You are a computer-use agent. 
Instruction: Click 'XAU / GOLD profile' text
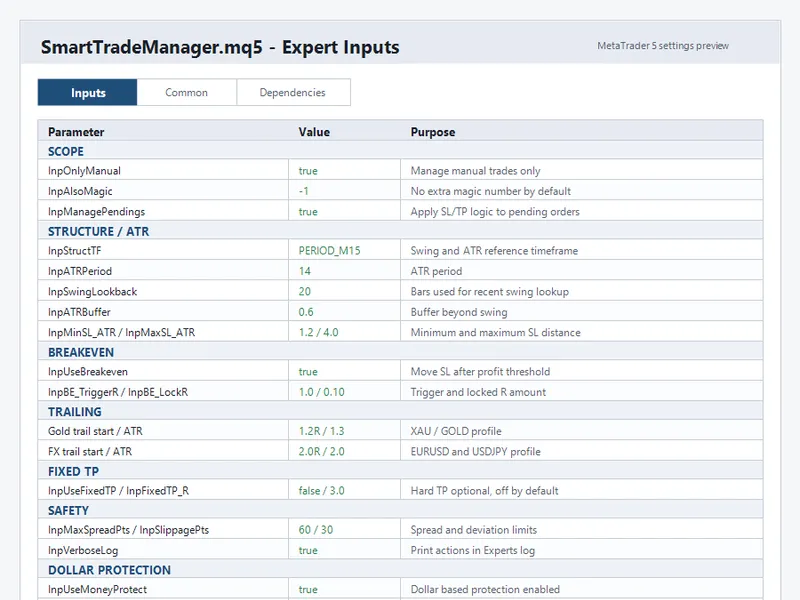pos(456,432)
